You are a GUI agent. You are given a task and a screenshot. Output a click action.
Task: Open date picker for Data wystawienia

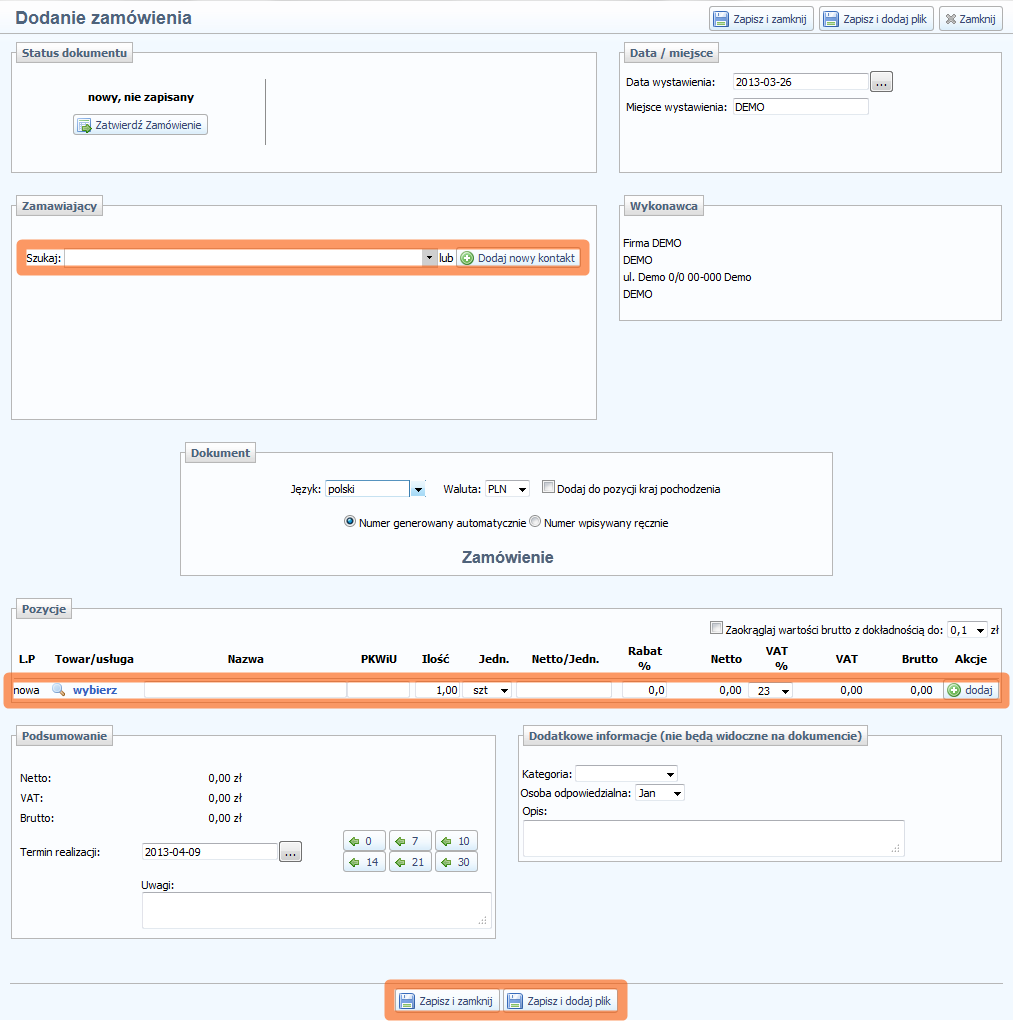[881, 82]
